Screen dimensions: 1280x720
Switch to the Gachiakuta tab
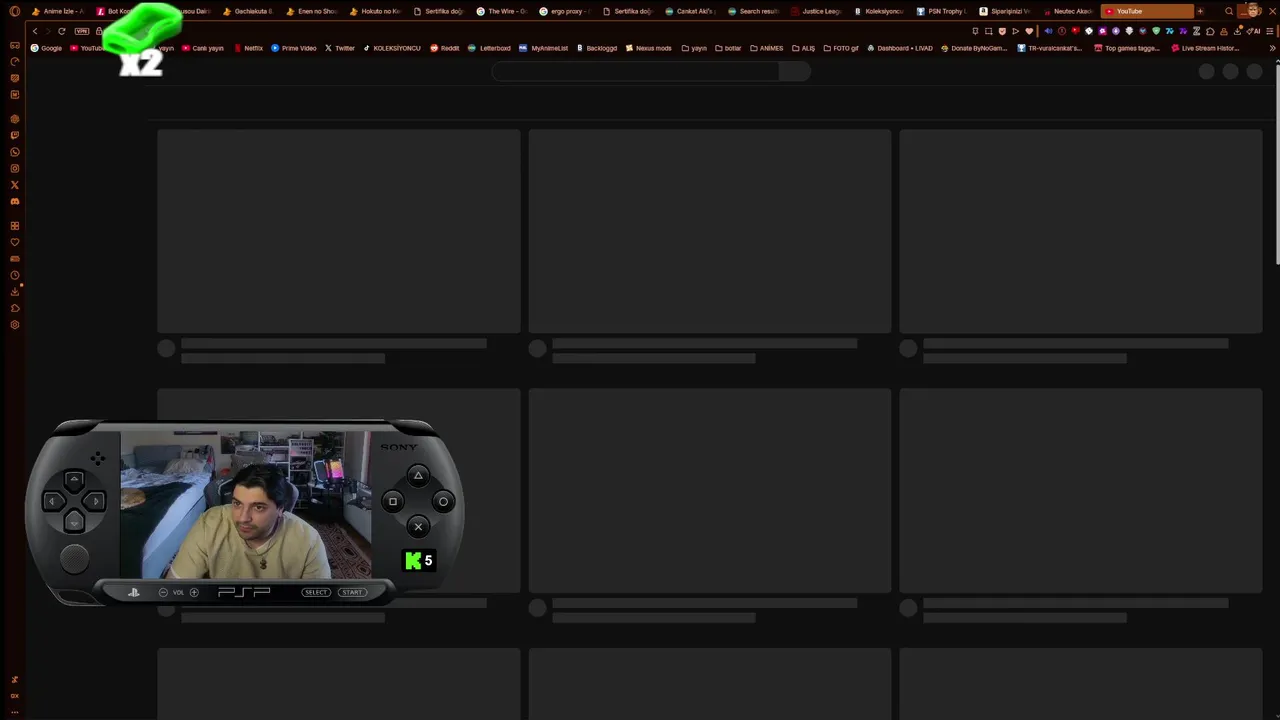[248, 11]
